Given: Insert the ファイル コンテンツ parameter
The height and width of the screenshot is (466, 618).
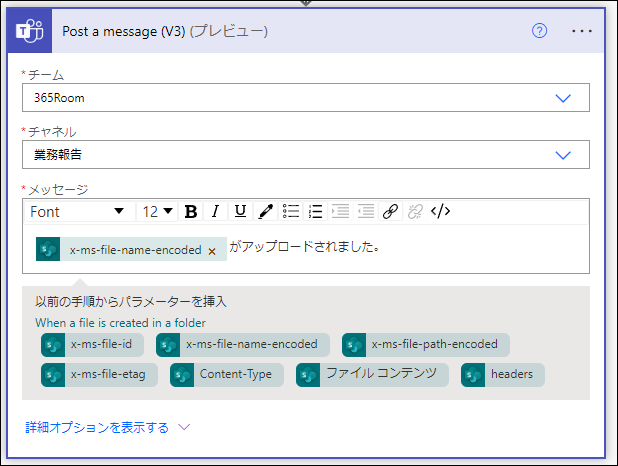Looking at the screenshot, I should click(x=372, y=375).
